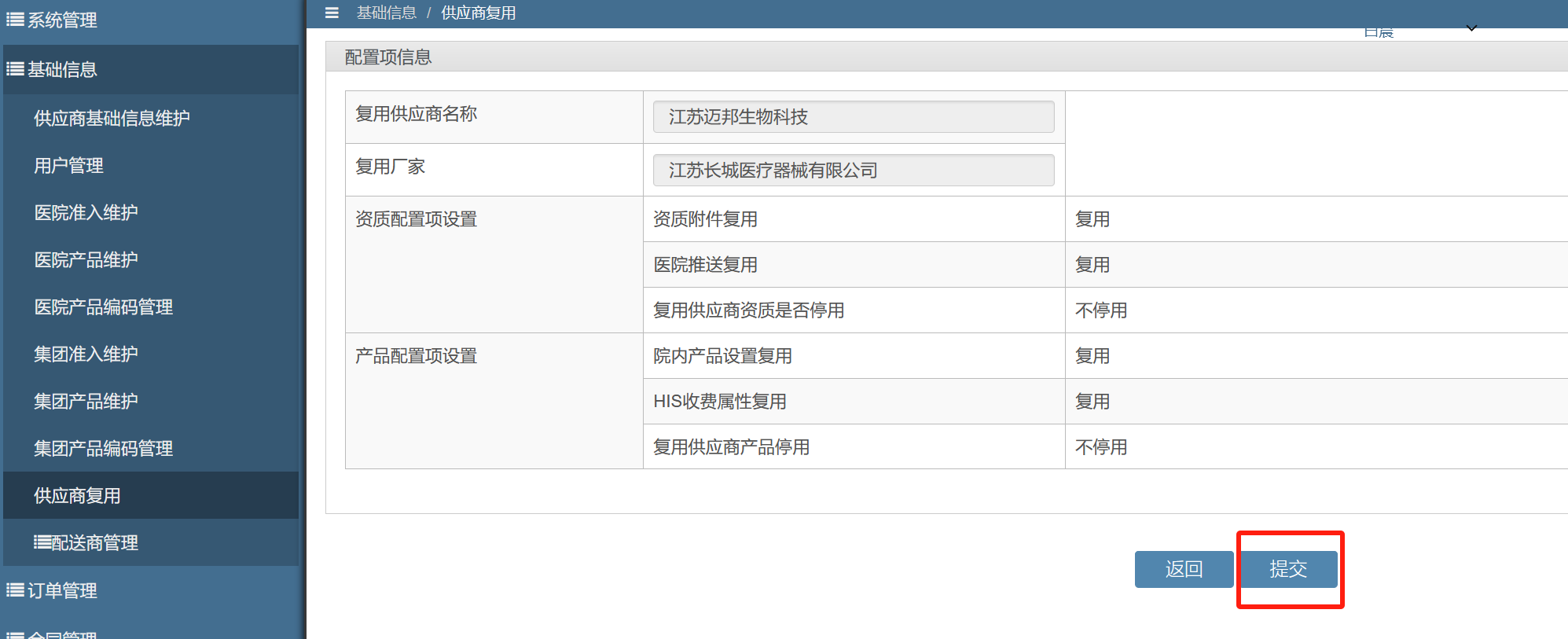Viewport: 1568px width, 639px height.
Task: Click 供应商复用 in the breadcrumb
Action: point(479,13)
